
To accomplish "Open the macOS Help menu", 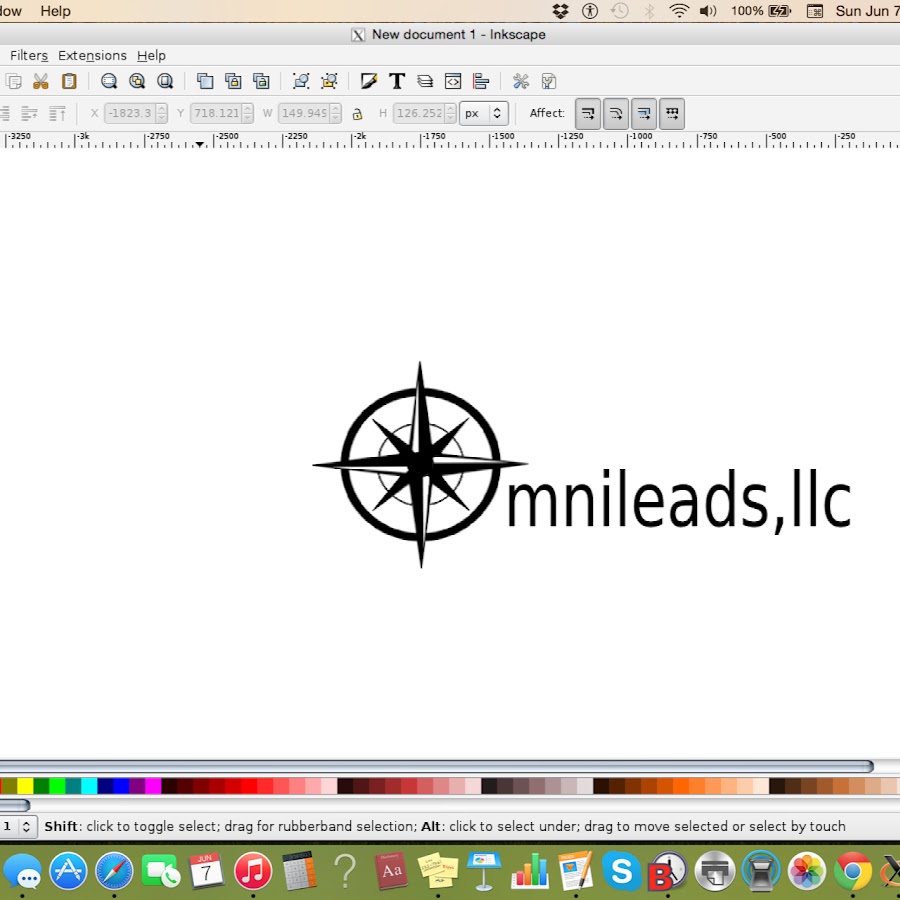I will [56, 11].
